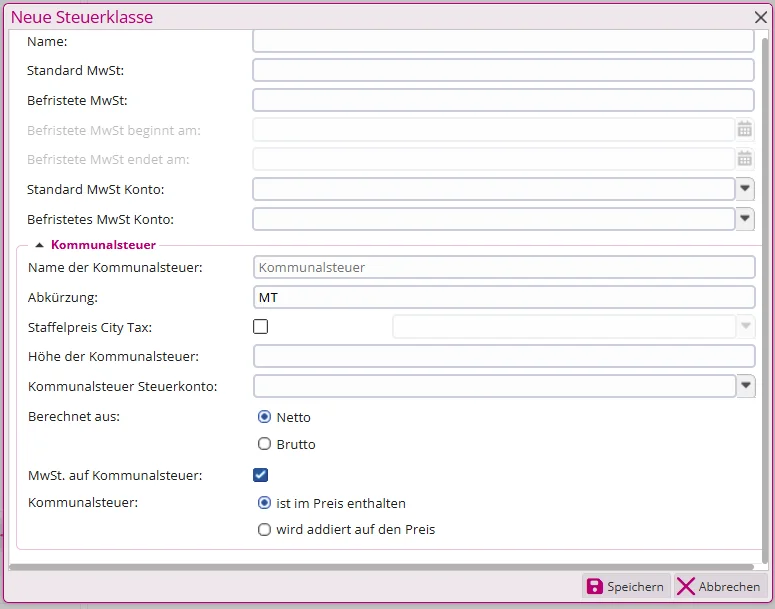Open calendar for Befristete MwSt beginnt am
The image size is (775, 609).
tap(744, 130)
